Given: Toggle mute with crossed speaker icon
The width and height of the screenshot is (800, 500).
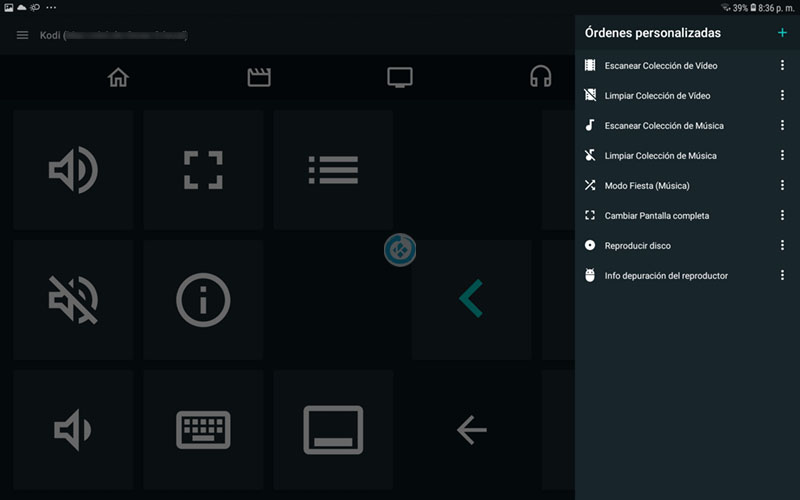Looking at the screenshot, I should (x=73, y=299).
